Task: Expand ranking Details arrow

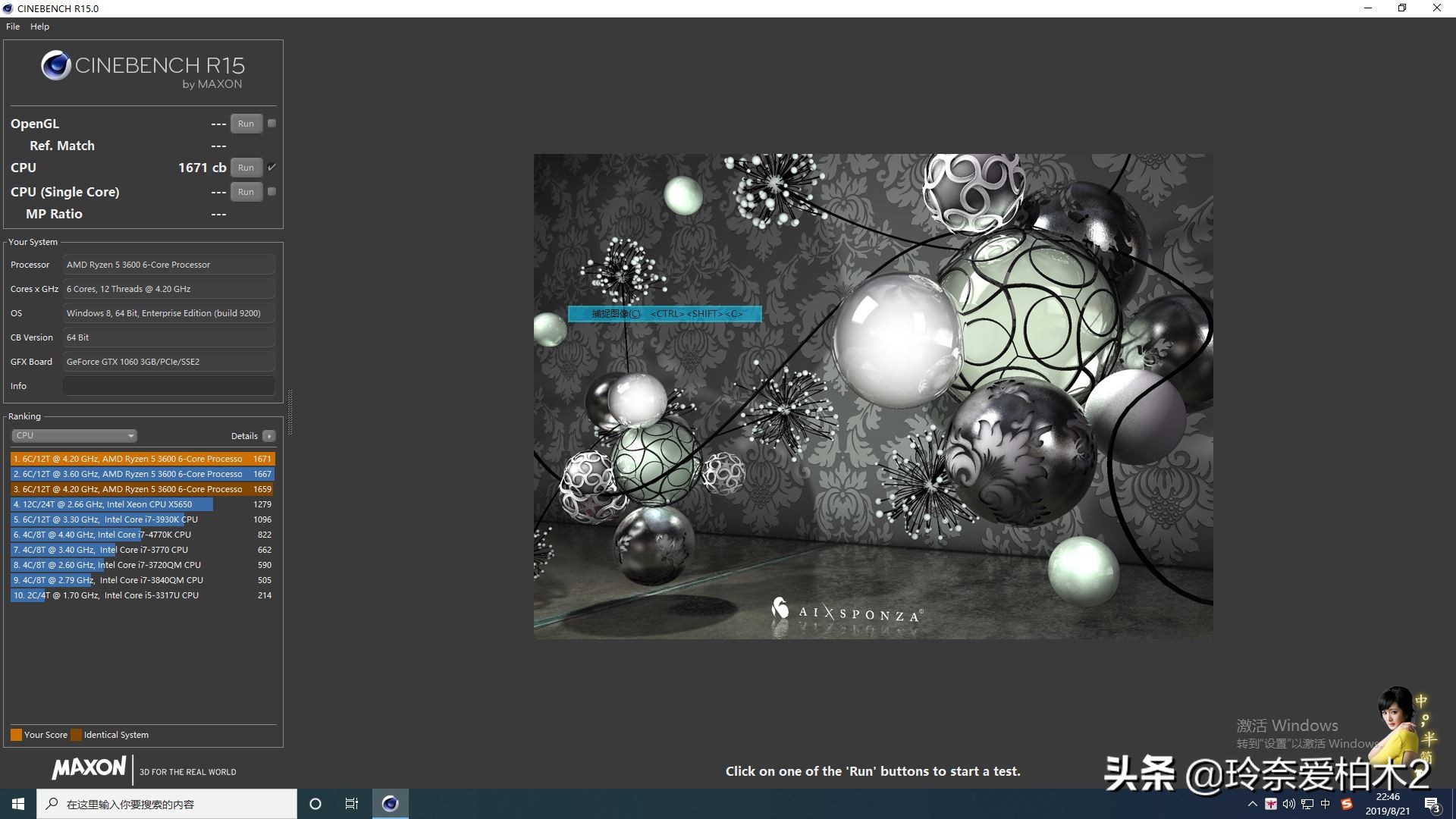Action: pyautogui.click(x=269, y=436)
